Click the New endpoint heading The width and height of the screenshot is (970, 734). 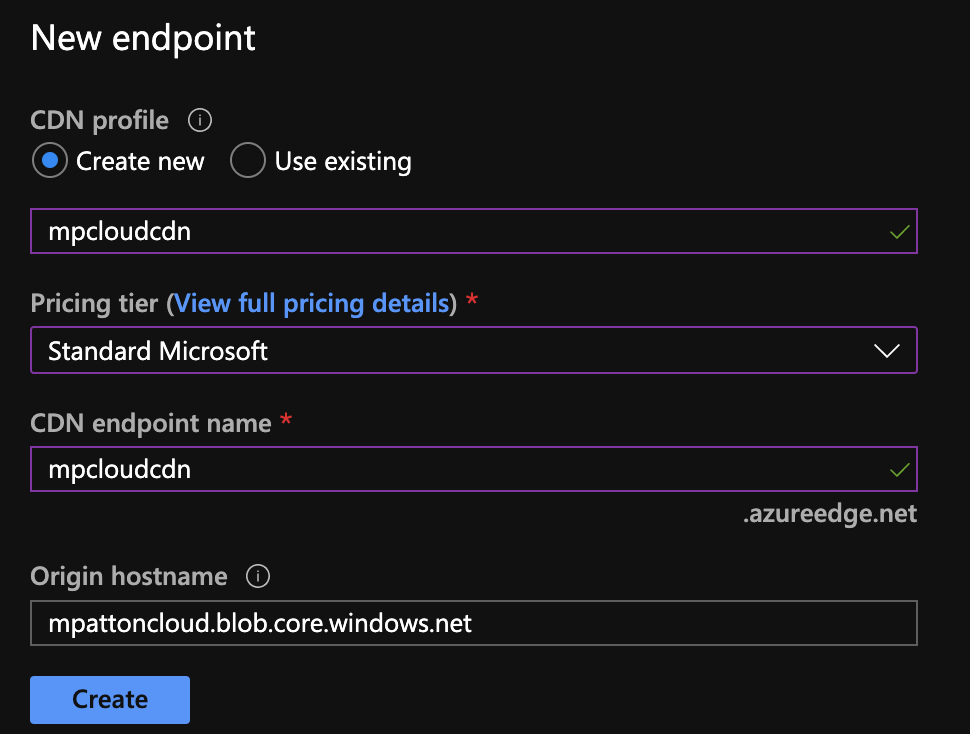(x=143, y=38)
